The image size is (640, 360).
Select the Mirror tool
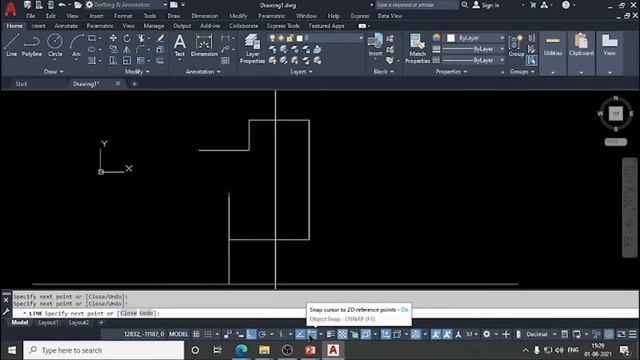127,49
